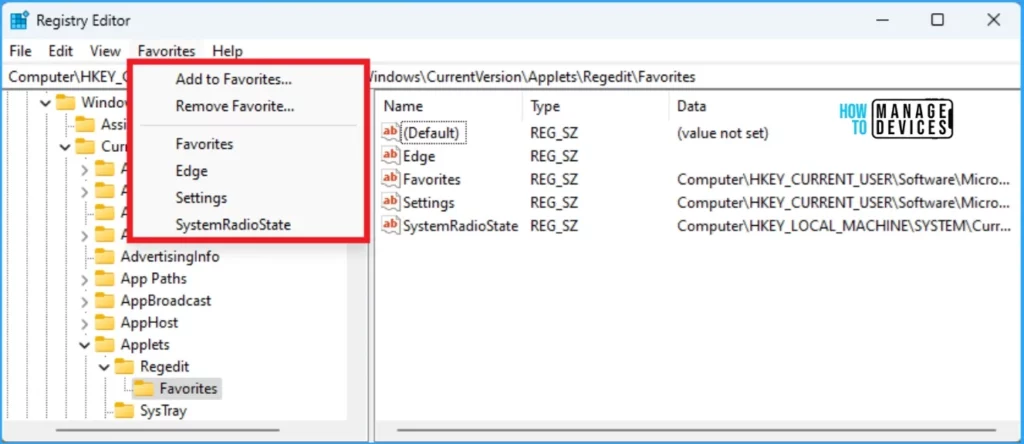Open the Help menu

(227, 51)
